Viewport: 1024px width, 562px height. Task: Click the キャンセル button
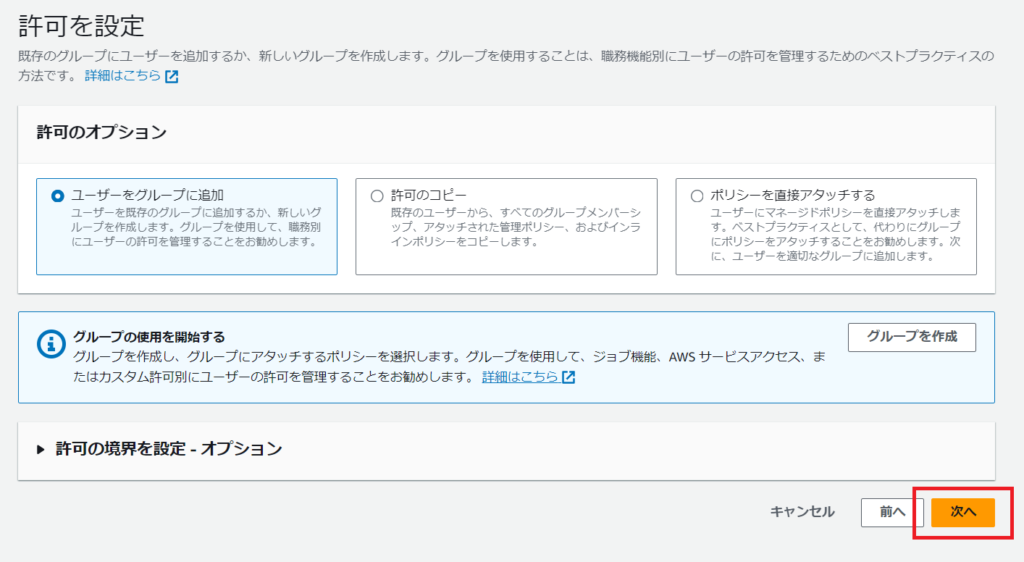click(801, 512)
